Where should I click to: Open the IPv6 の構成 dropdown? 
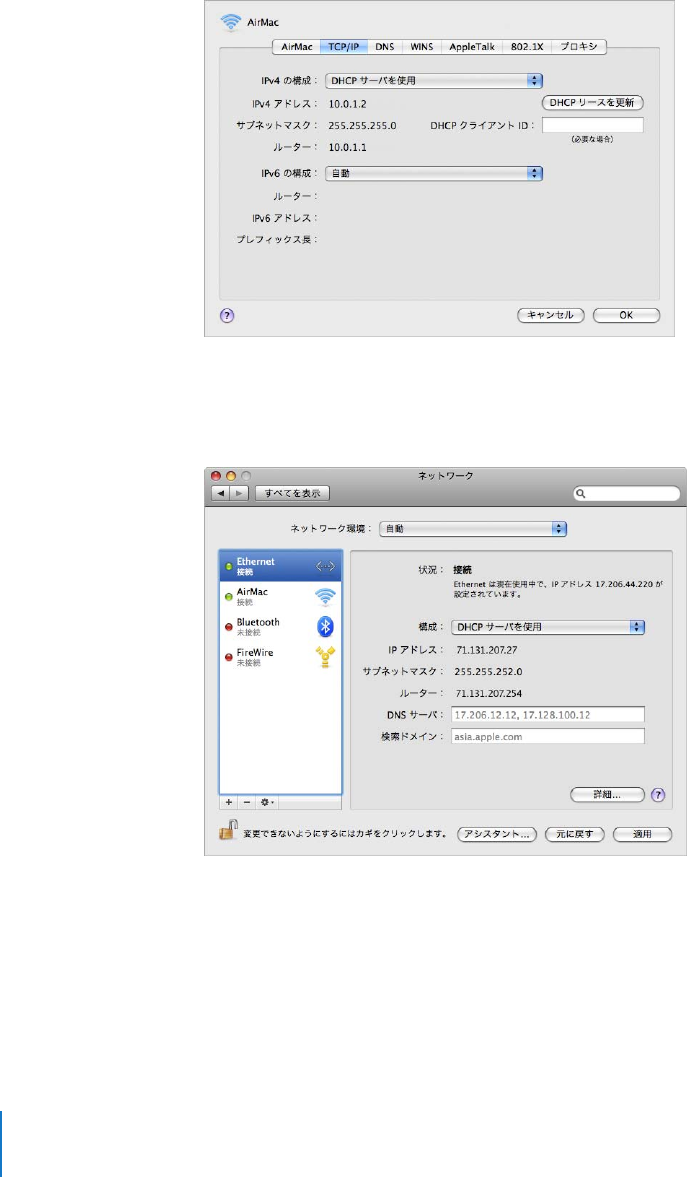433,173
